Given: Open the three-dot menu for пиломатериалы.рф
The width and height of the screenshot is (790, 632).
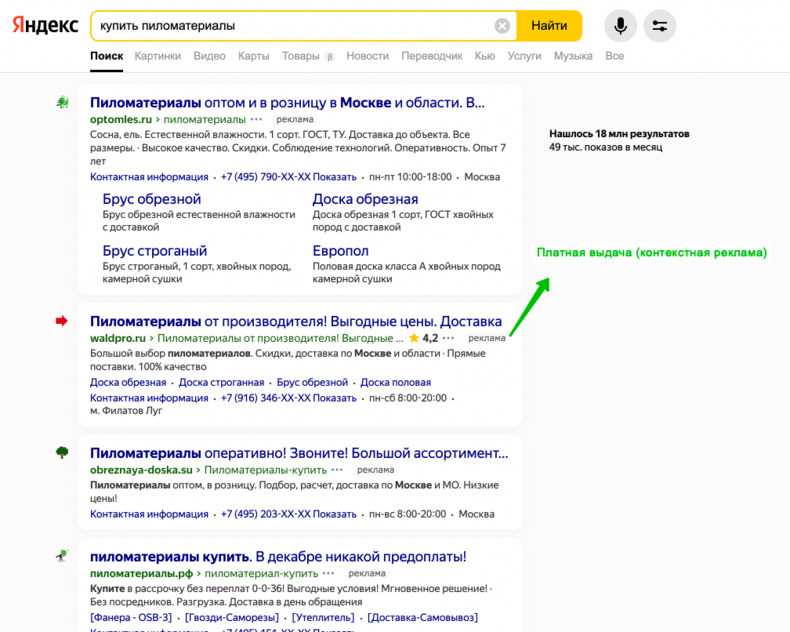Looking at the screenshot, I should [328, 574].
